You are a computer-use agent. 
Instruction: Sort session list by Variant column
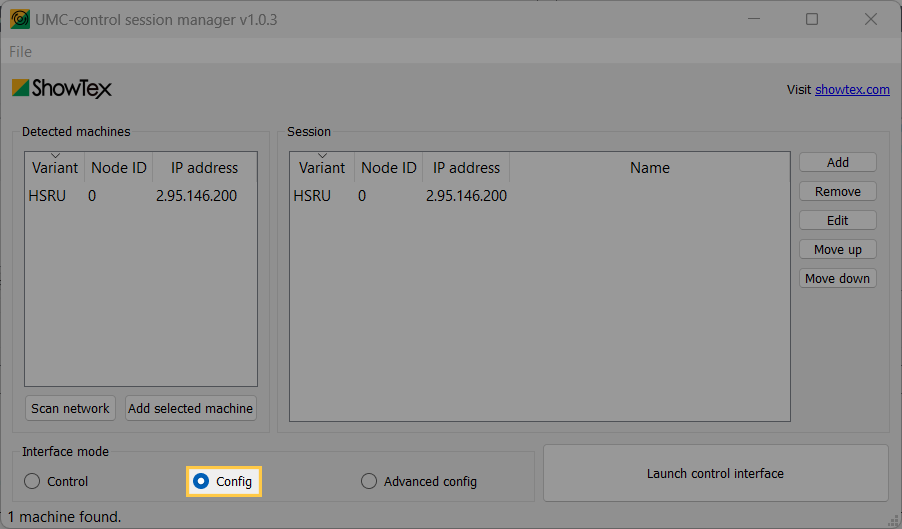(321, 168)
